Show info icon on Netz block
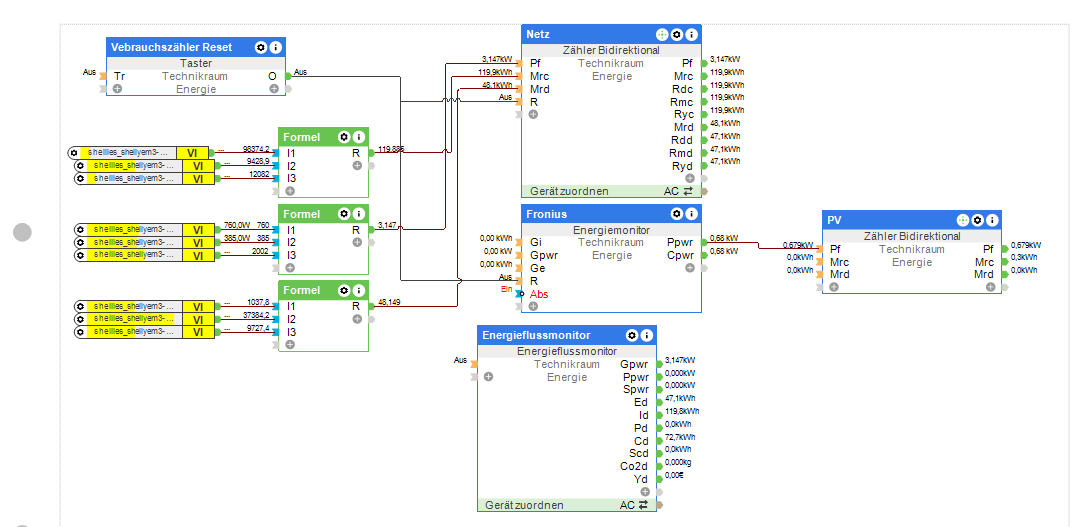 [x=691, y=34]
